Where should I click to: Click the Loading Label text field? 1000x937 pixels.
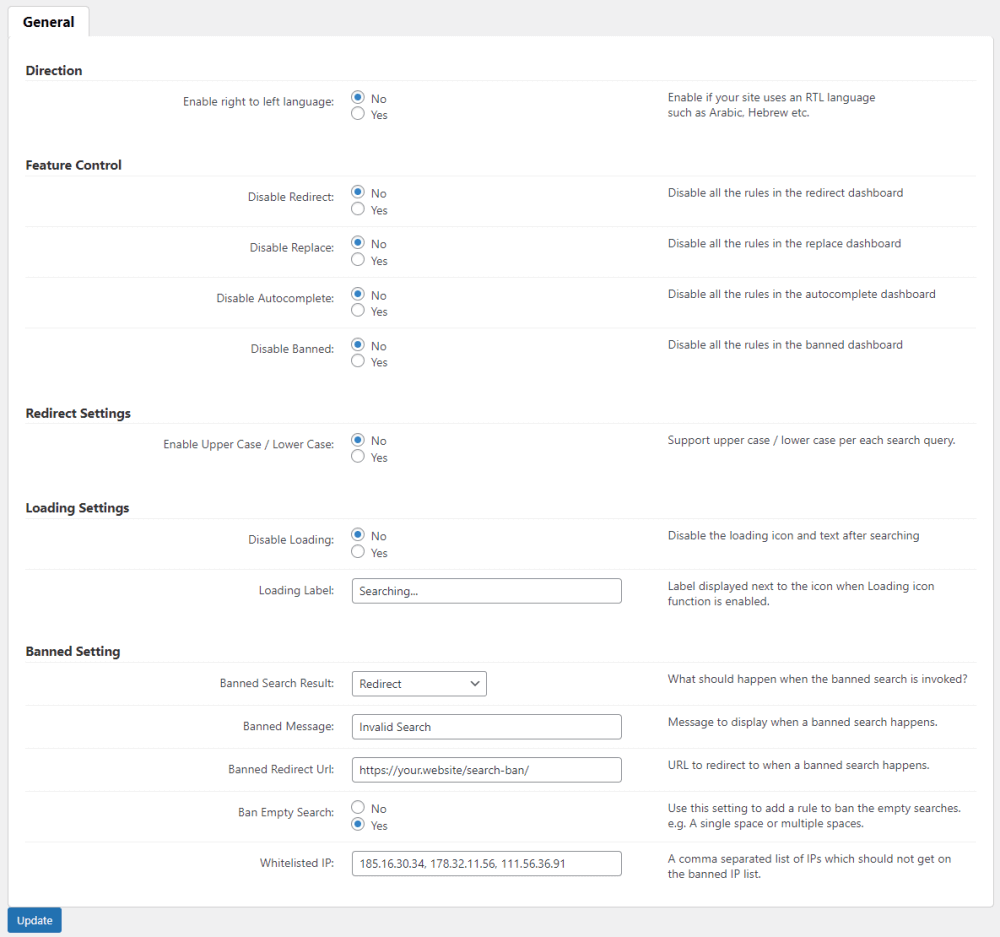point(486,591)
